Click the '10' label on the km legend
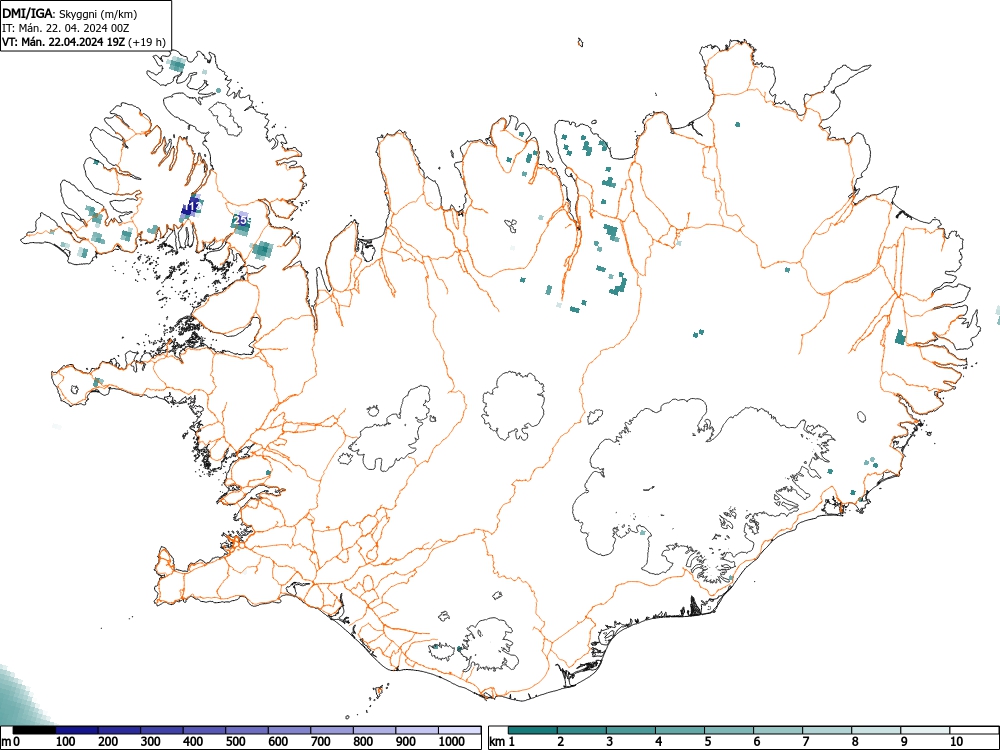The image size is (1000, 750). [x=956, y=742]
